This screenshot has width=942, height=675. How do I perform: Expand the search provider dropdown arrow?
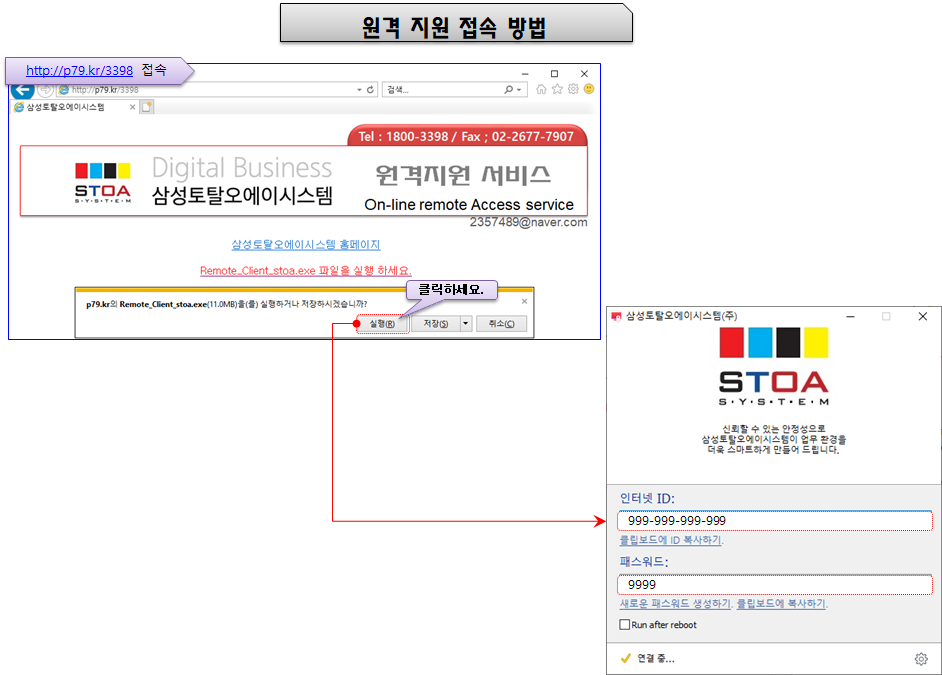pos(520,90)
